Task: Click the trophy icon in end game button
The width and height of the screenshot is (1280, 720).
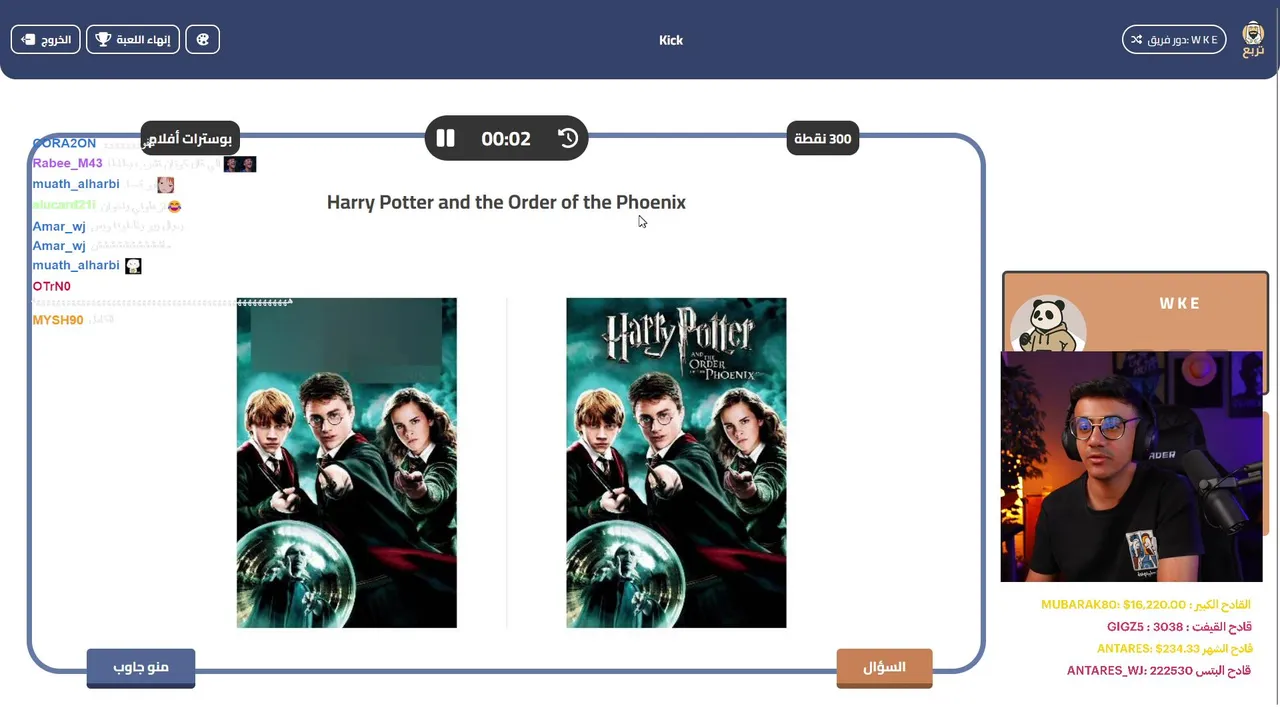Action: click(x=103, y=40)
